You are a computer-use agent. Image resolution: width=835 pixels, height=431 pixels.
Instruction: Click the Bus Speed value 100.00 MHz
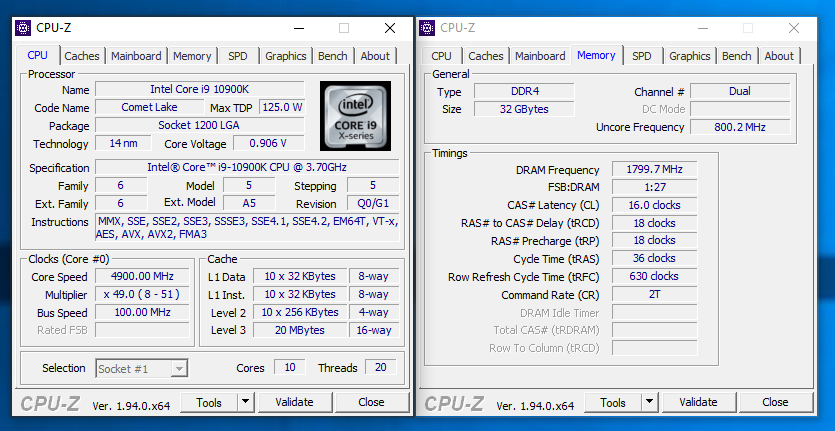point(142,312)
